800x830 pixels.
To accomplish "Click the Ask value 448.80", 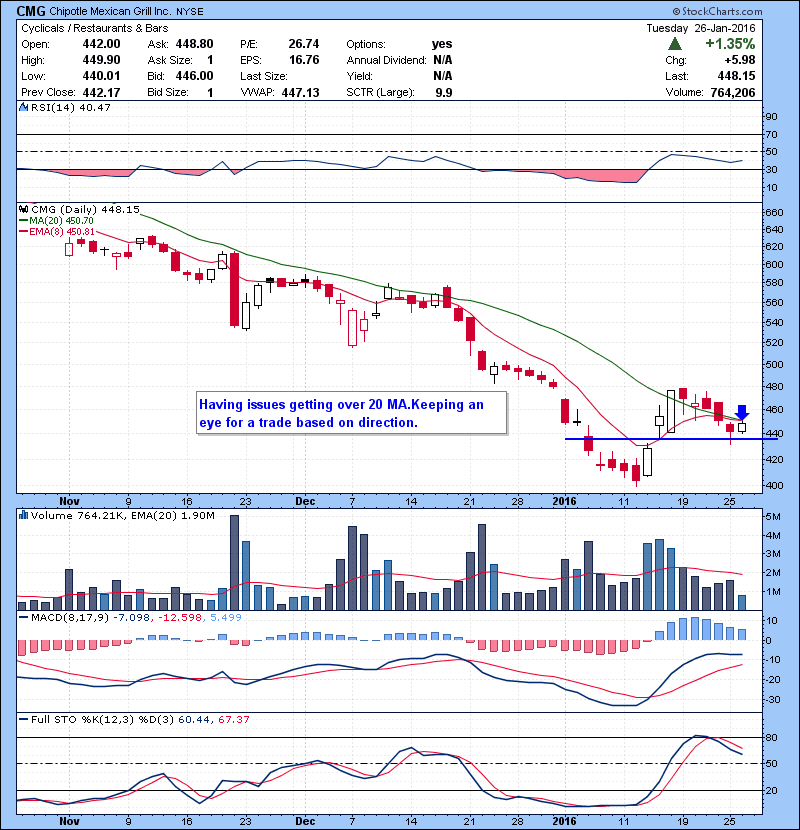I will click(194, 44).
